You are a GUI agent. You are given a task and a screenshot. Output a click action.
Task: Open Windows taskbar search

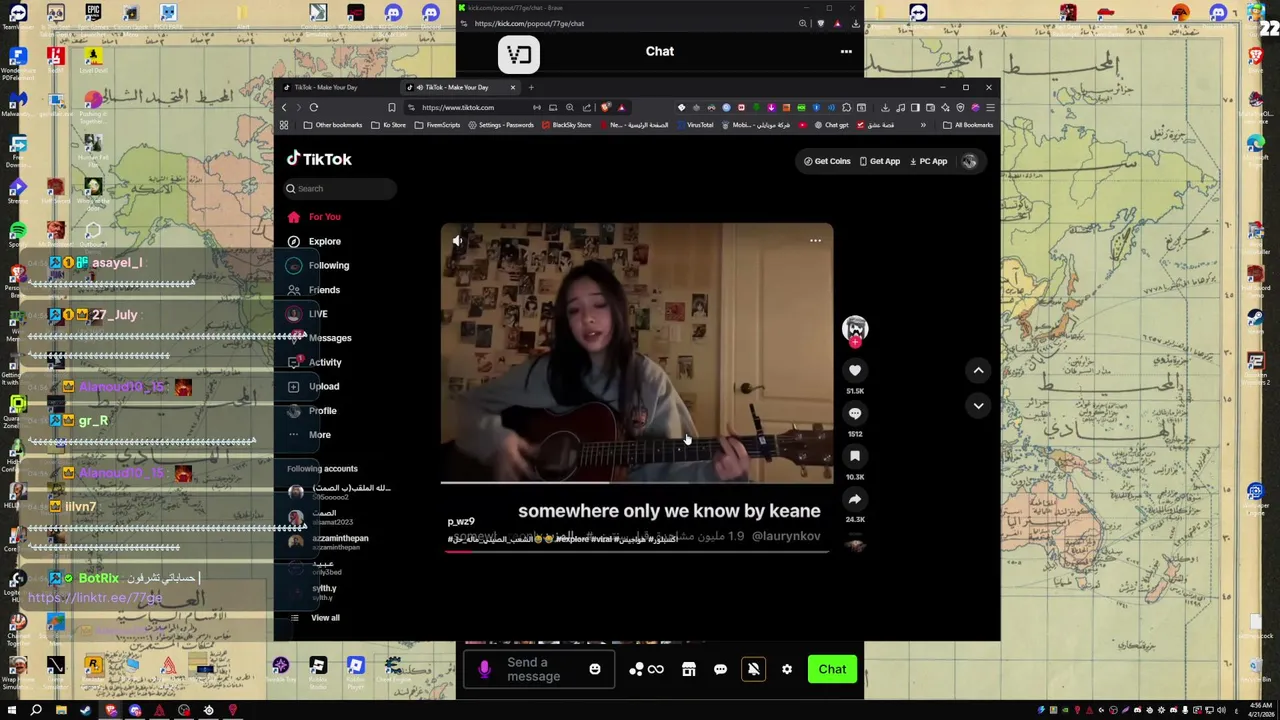(36, 711)
